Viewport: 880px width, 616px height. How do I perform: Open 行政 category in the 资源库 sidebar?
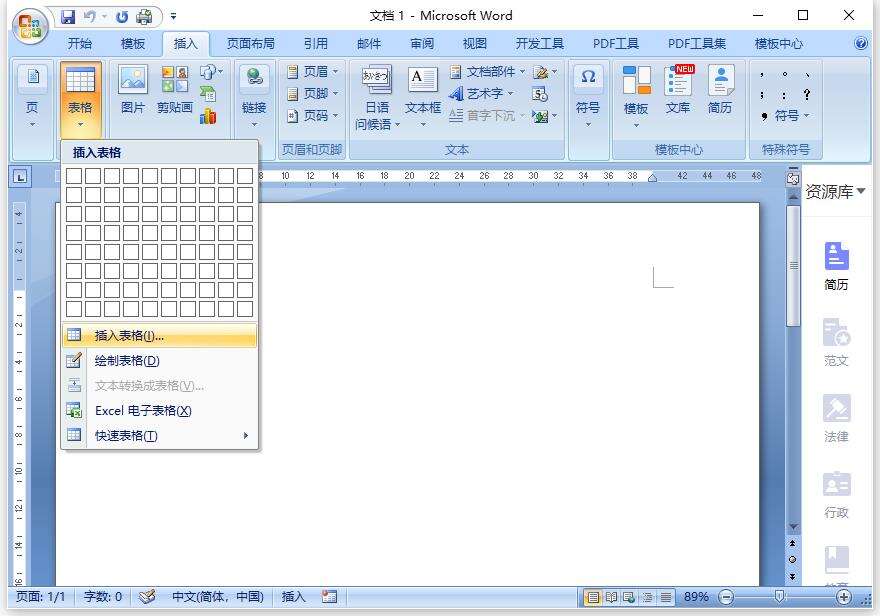click(x=836, y=494)
